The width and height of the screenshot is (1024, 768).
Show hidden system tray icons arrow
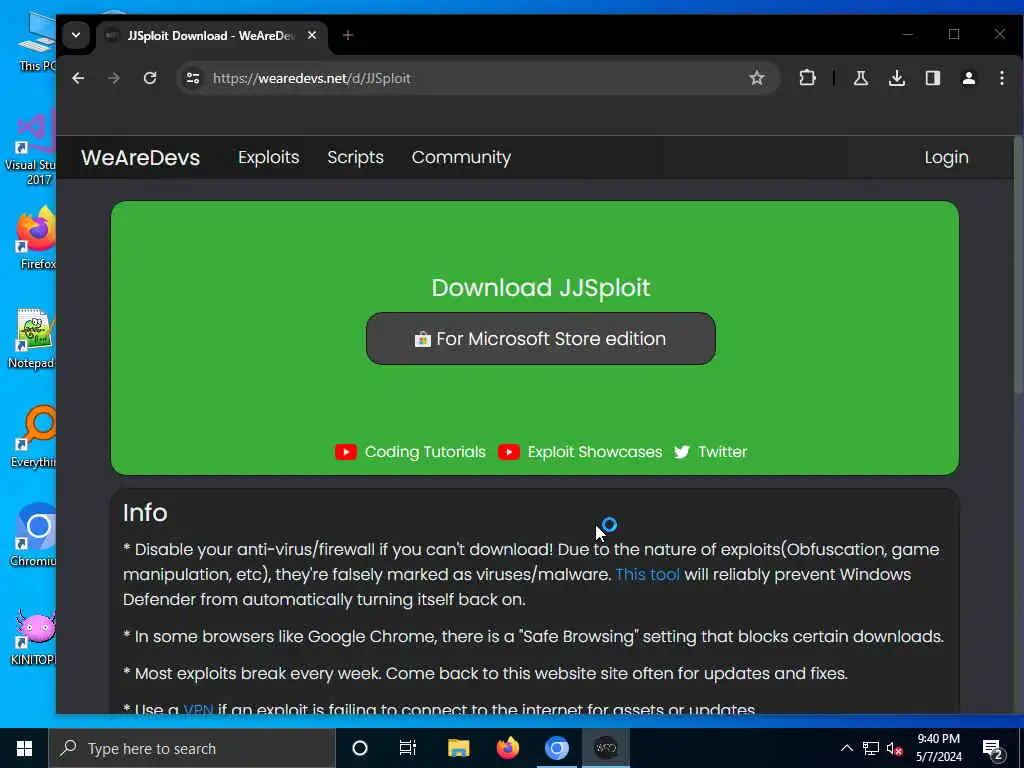(846, 748)
